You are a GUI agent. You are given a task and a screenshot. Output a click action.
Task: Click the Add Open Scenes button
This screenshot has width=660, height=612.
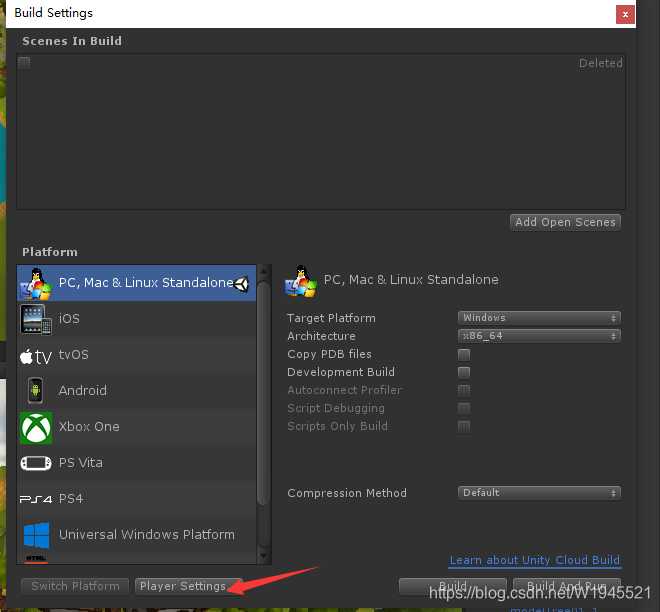[565, 222]
